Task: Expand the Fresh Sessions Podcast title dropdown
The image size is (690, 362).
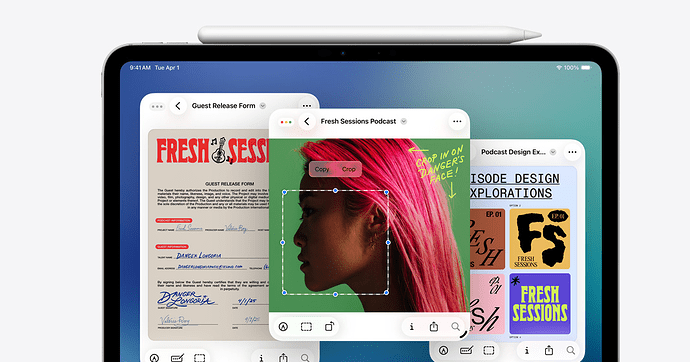Action: tap(404, 121)
